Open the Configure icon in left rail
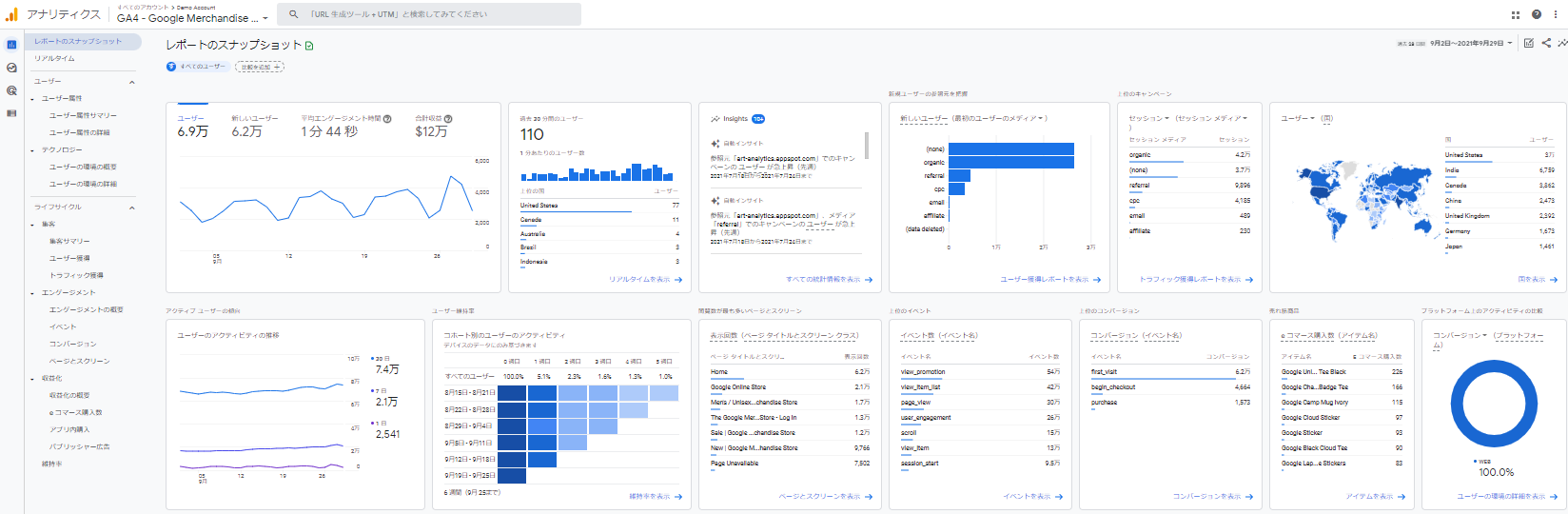Viewport: 1568px width, 514px height. pyautogui.click(x=11, y=113)
